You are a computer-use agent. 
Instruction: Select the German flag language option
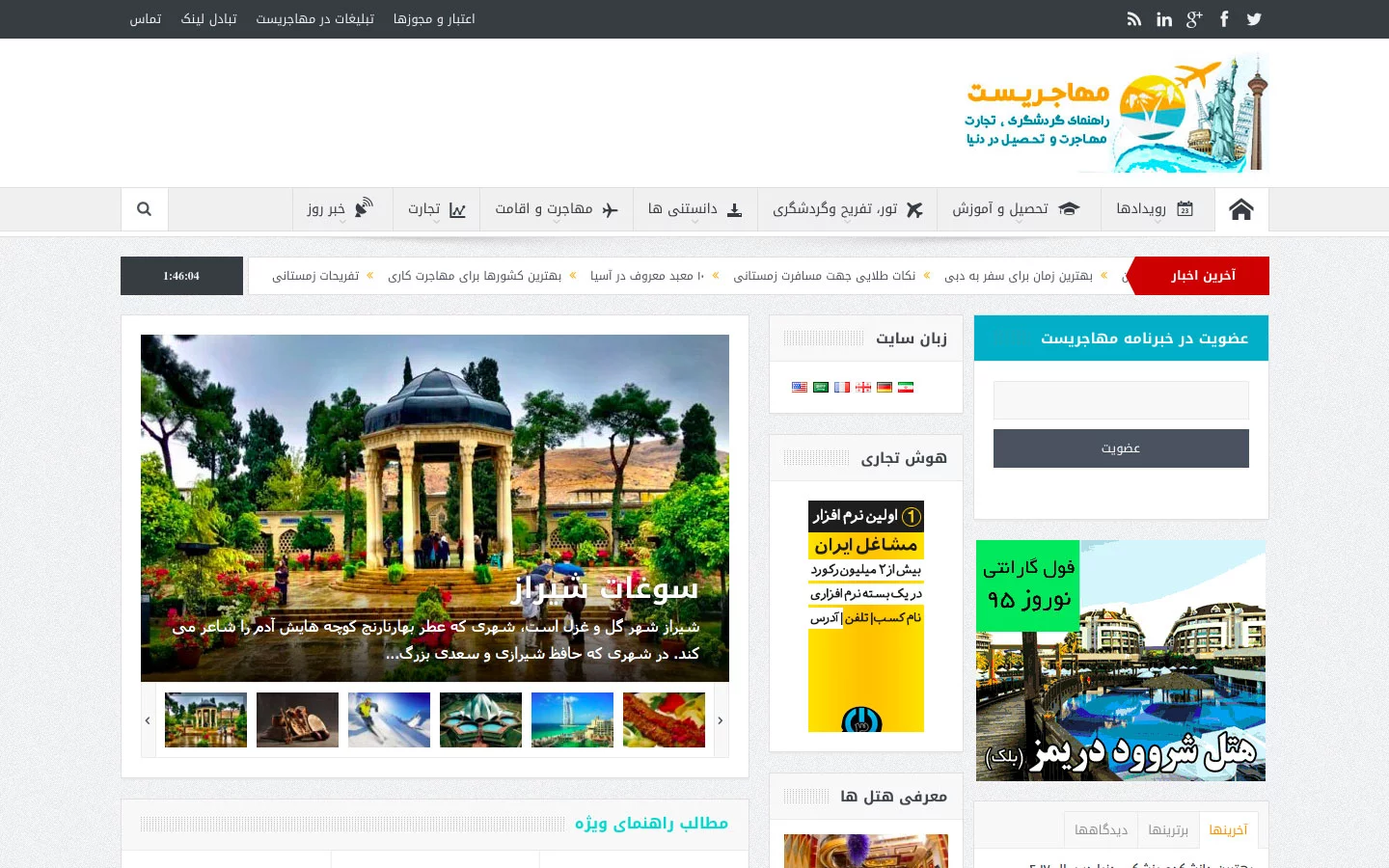[x=884, y=387]
